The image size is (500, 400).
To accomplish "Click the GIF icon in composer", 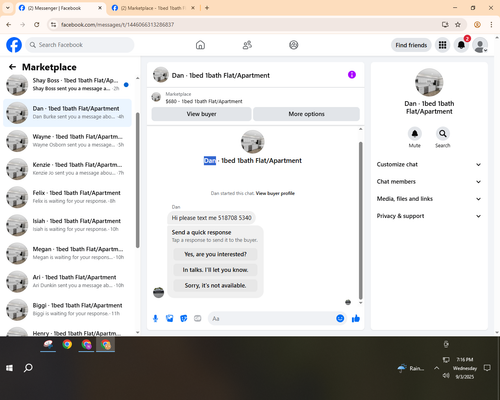I will pyautogui.click(x=198, y=319).
